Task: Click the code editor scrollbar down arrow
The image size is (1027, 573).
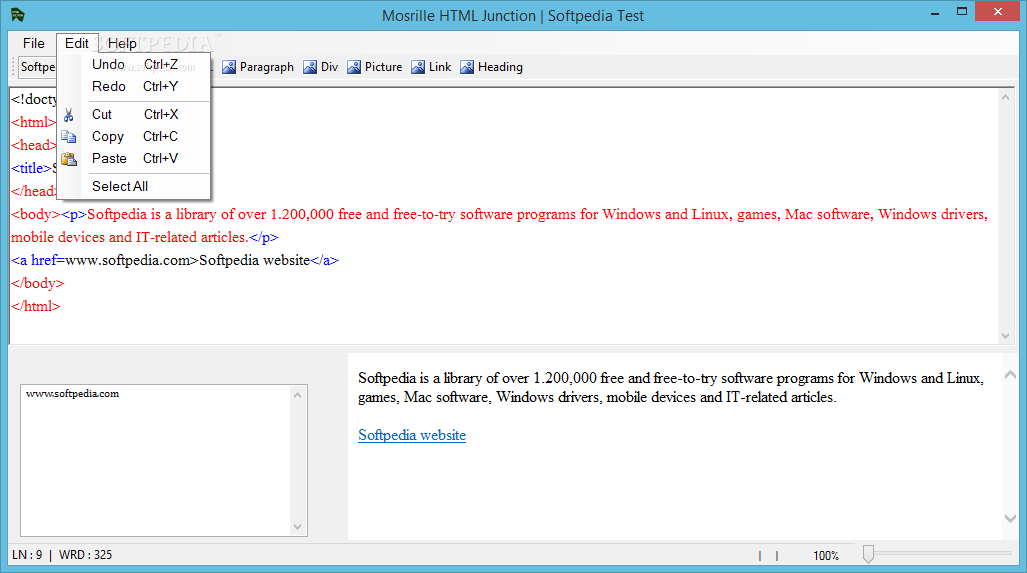Action: tap(1005, 336)
